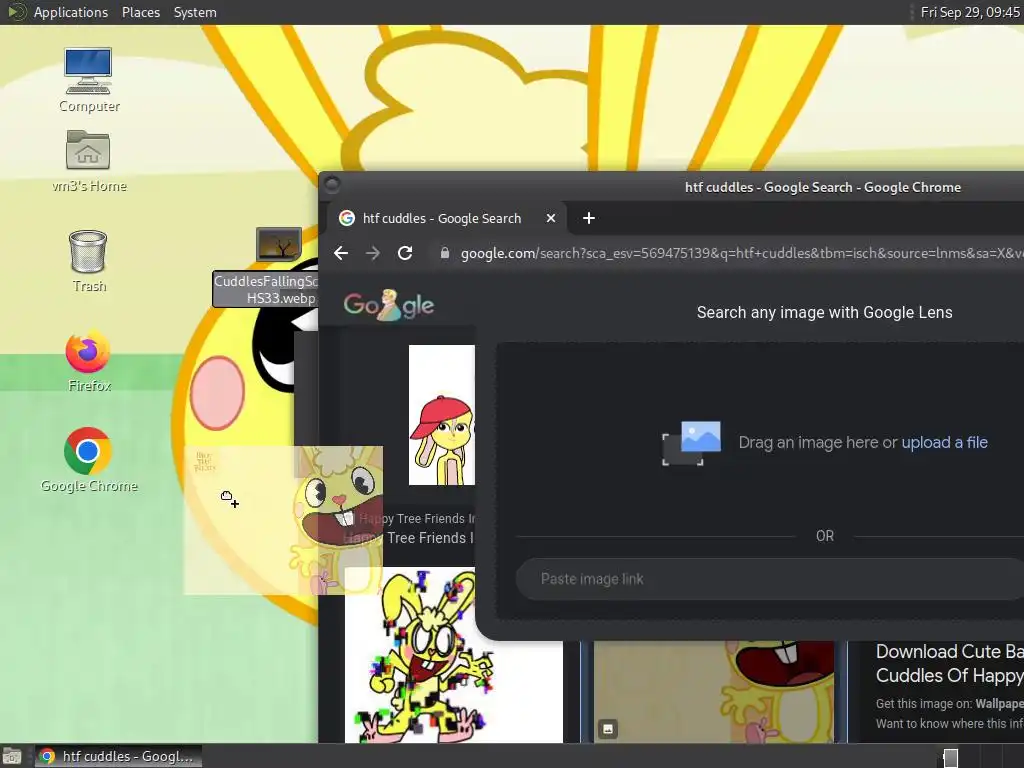This screenshot has width=1024, height=768.
Task: Open the Cuddles wallpaper preview image
Action: pyautogui.click(x=714, y=692)
